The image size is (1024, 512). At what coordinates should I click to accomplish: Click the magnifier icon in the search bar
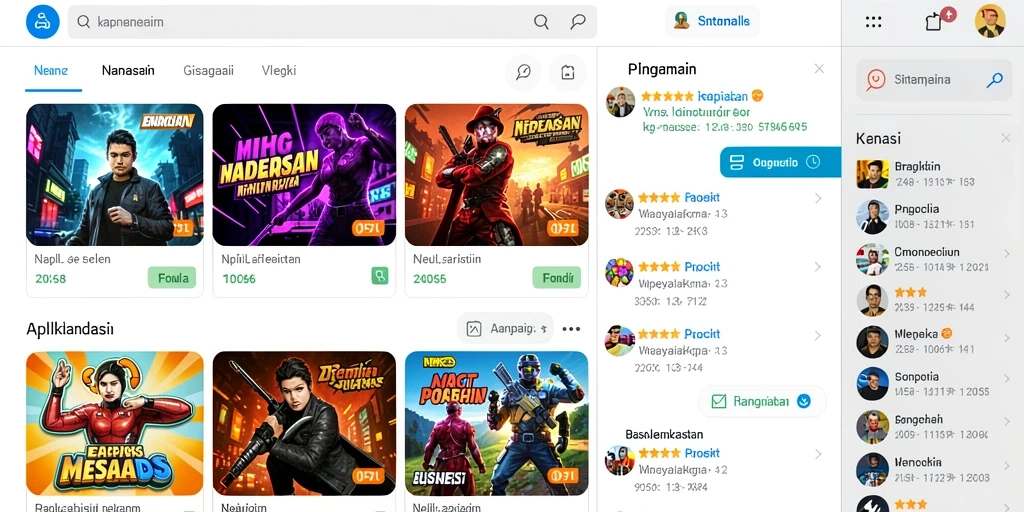tap(541, 22)
